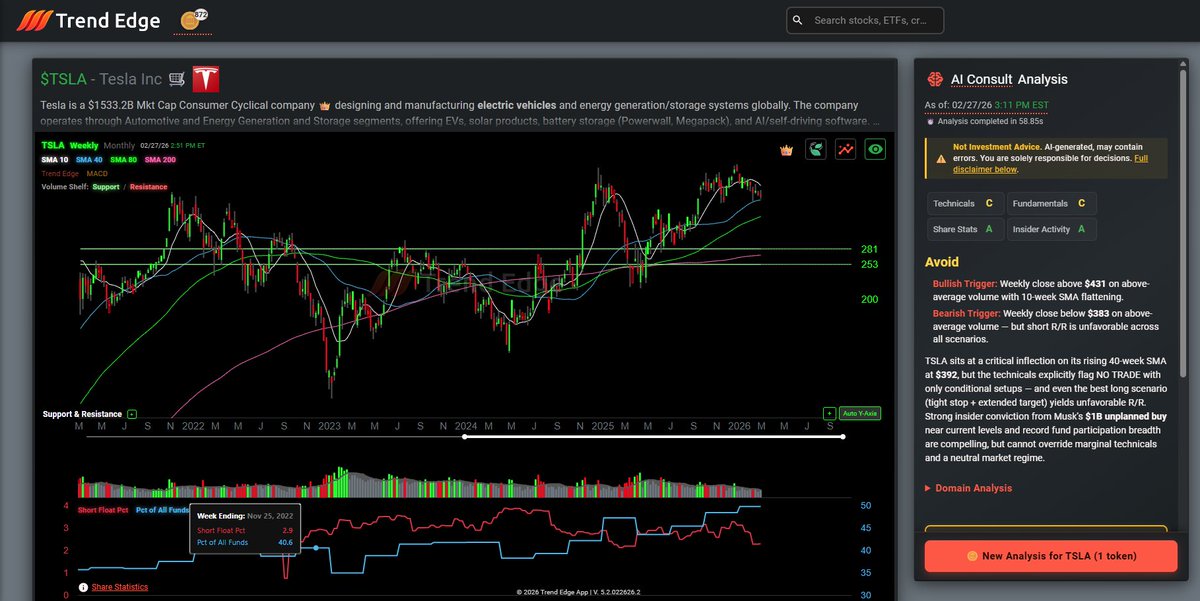Image resolution: width=1200 pixels, height=601 pixels.
Task: Select the Fundamentals C grade badge
Action: [x=1052, y=203]
